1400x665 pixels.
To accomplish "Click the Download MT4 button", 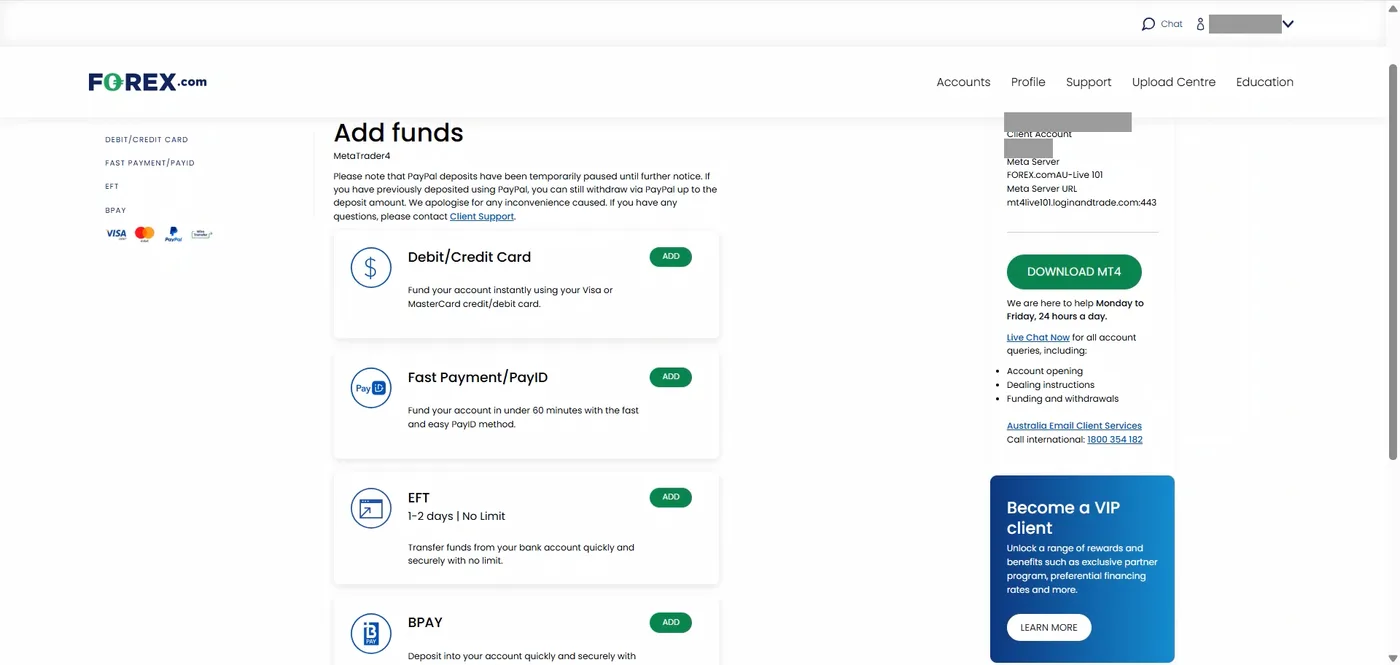I will (x=1074, y=272).
